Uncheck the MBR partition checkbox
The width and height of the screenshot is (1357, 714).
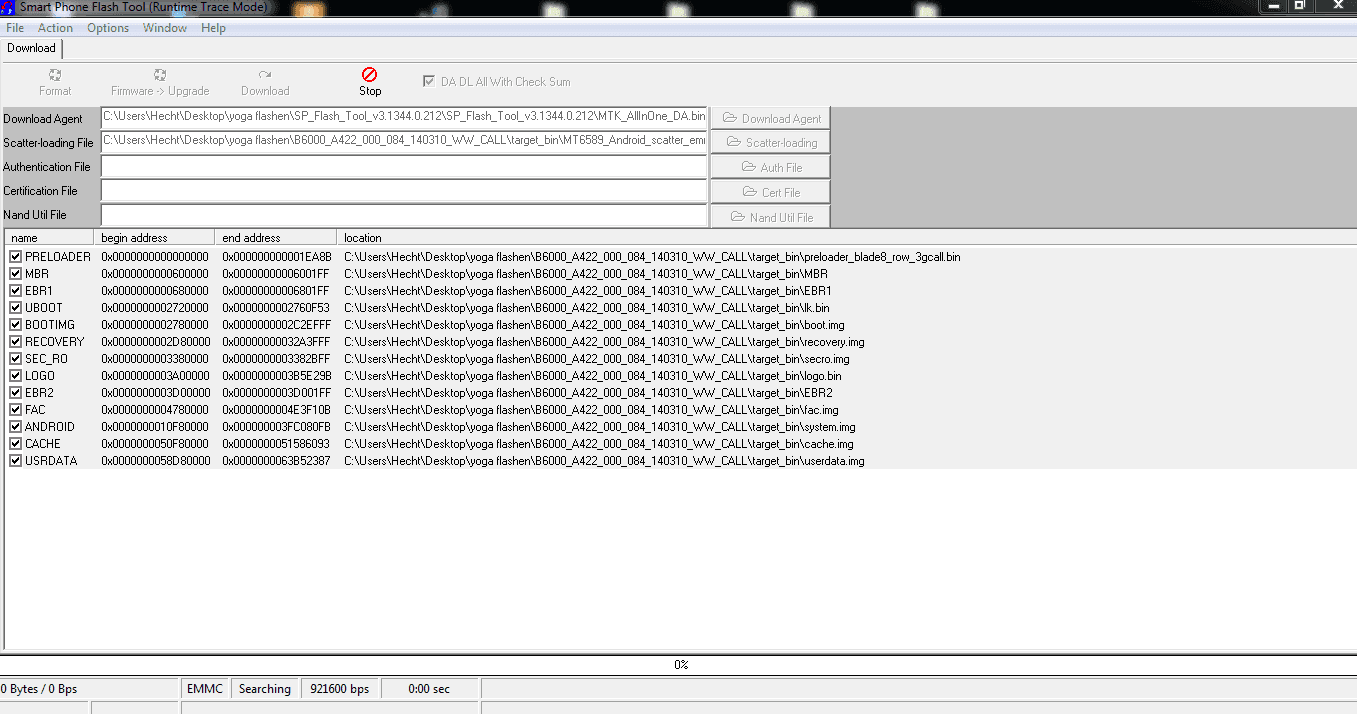(15, 274)
